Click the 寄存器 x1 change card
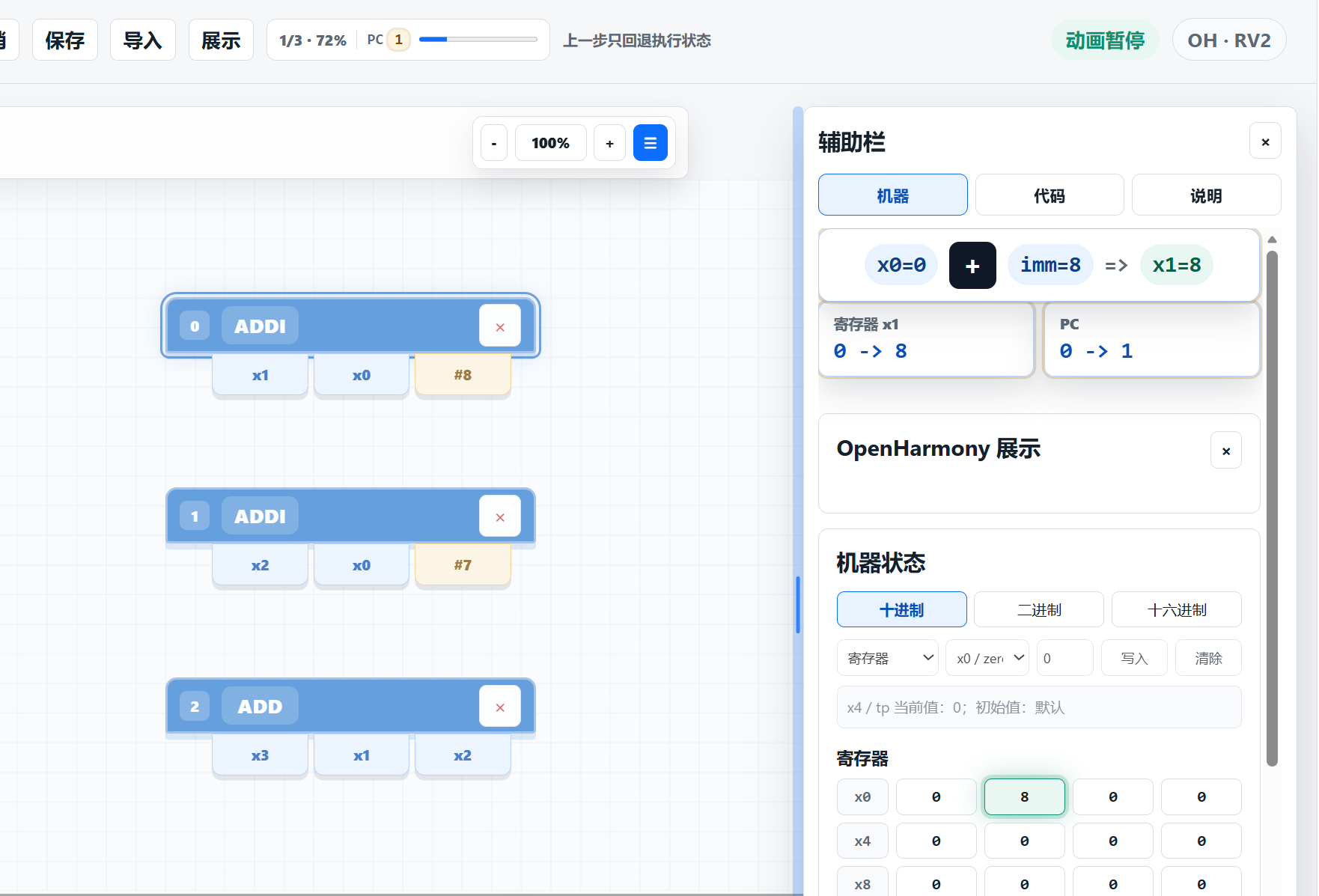This screenshot has height=896, width=1319. 926,339
